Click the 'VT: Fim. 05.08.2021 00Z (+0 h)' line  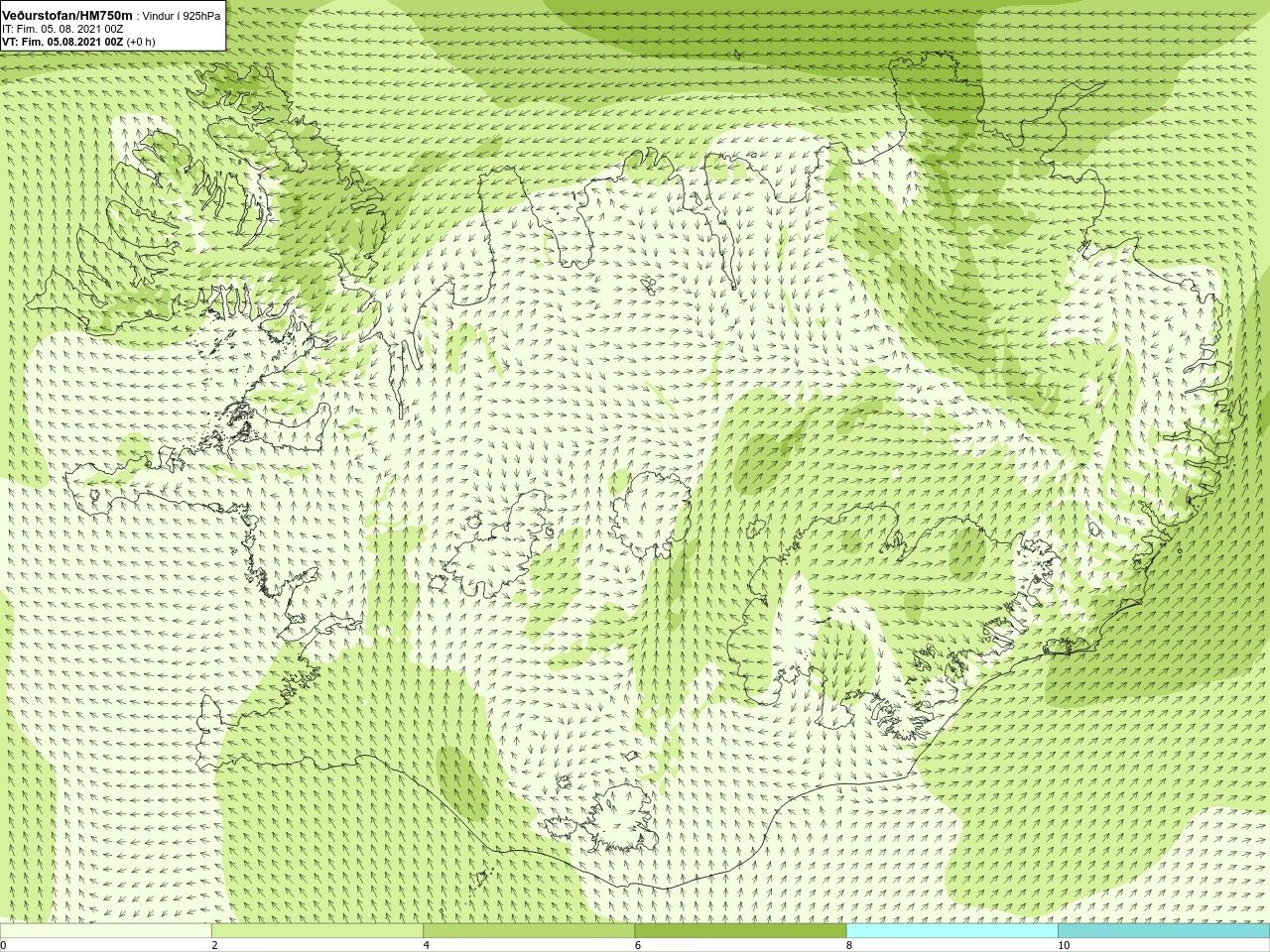click(78, 42)
